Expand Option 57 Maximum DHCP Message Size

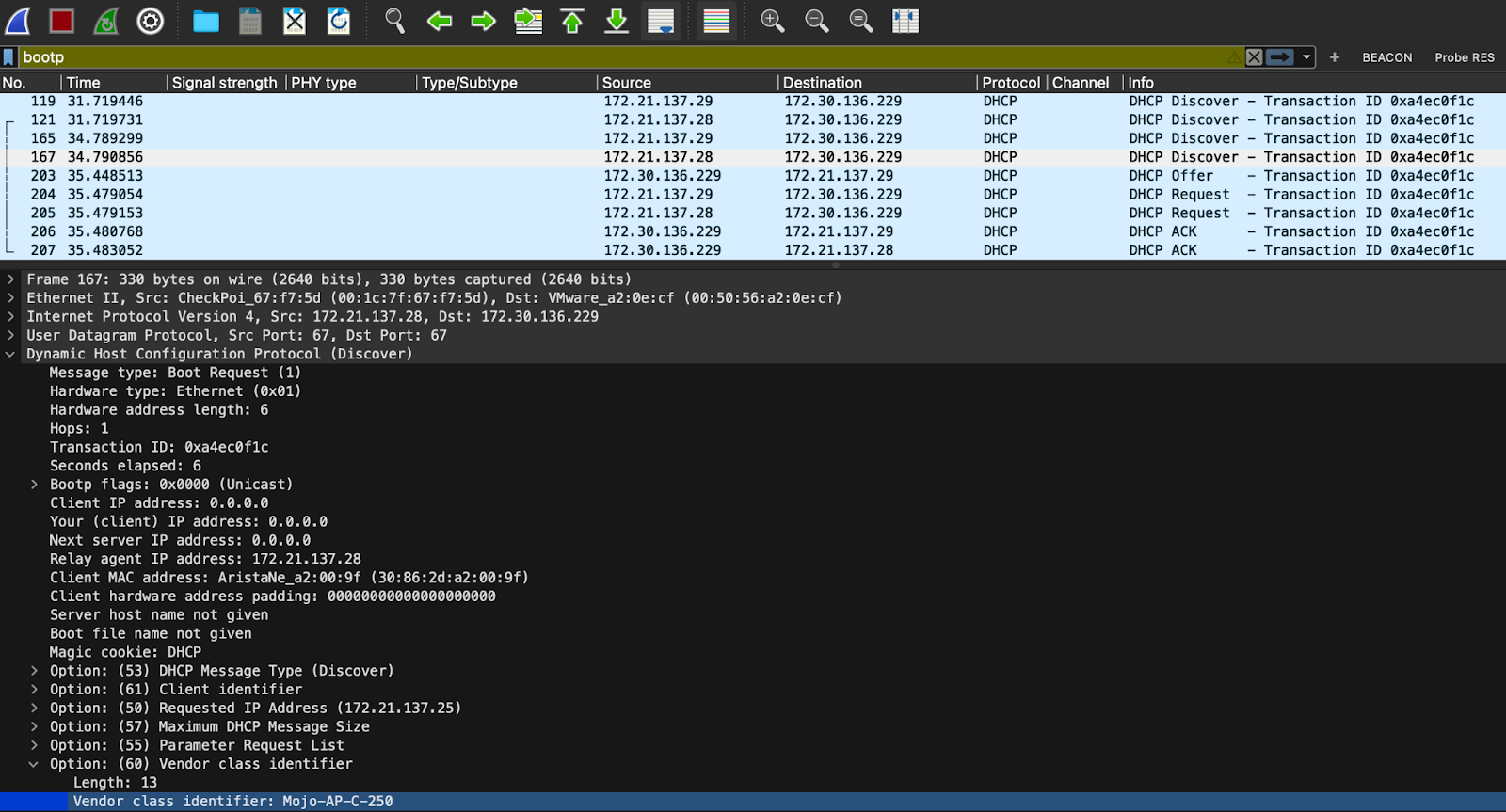click(34, 726)
